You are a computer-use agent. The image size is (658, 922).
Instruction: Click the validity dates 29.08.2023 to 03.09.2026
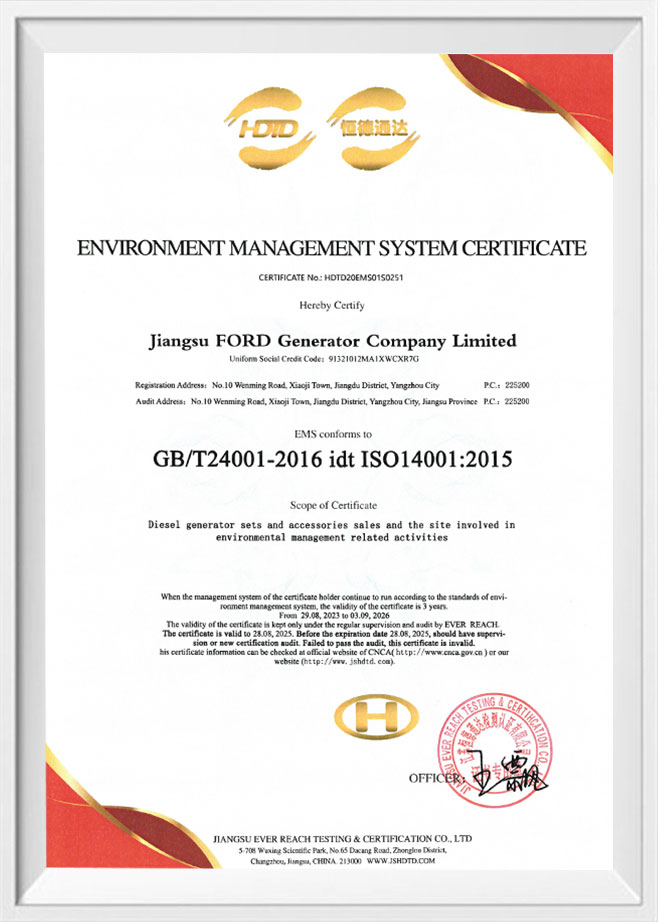pos(332,614)
